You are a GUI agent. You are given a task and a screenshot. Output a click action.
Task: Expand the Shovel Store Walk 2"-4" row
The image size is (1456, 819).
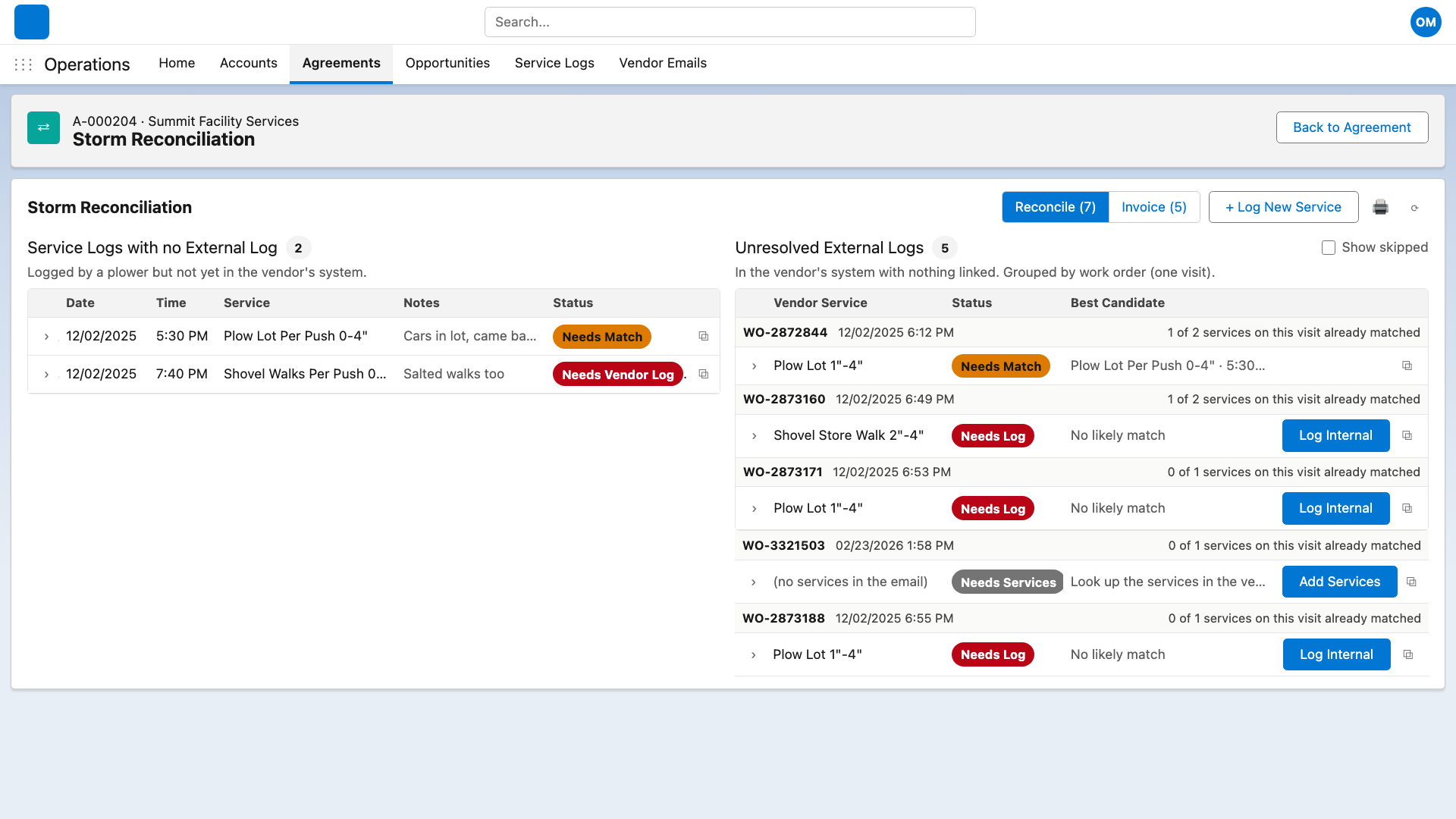click(754, 436)
